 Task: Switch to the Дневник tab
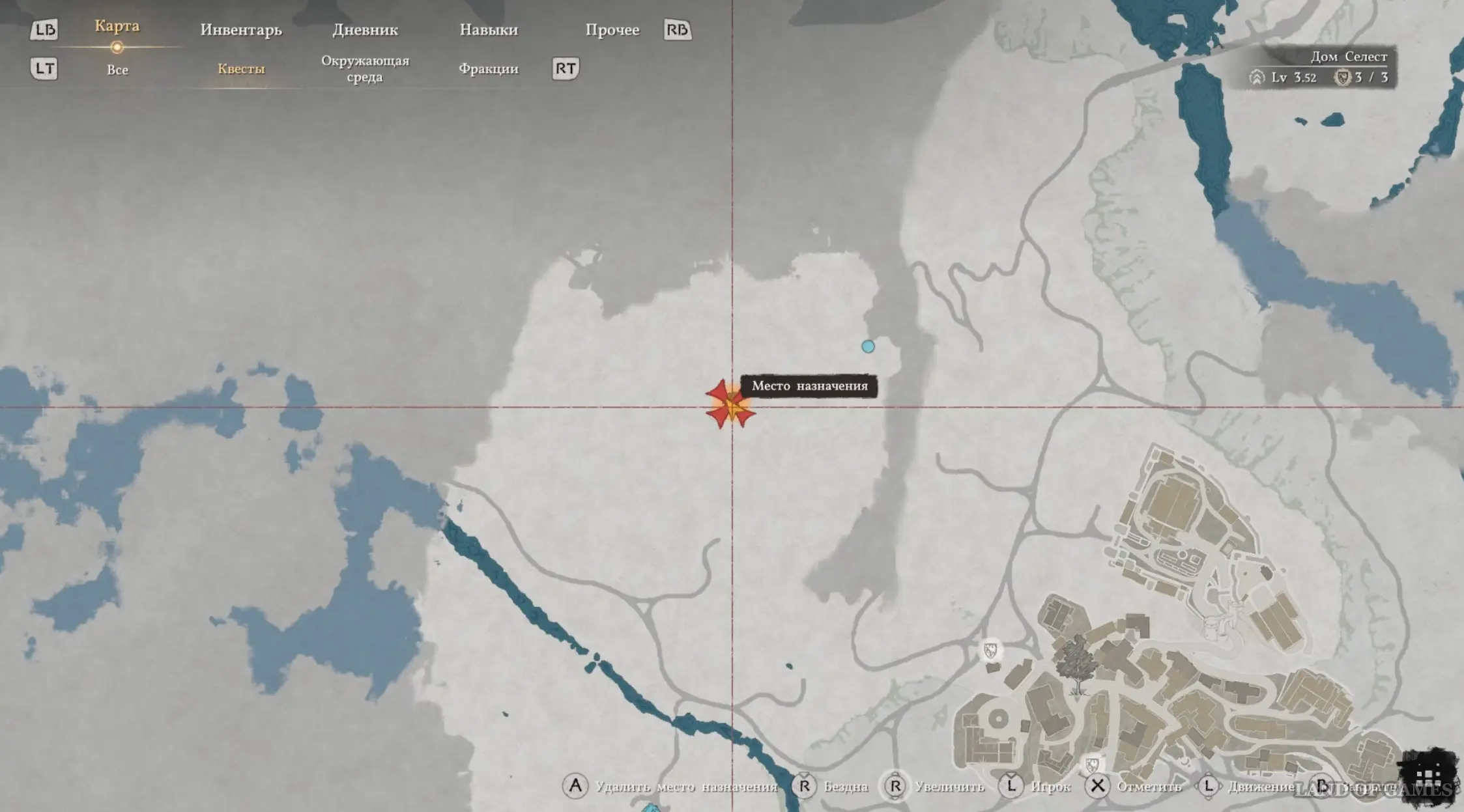tap(365, 30)
